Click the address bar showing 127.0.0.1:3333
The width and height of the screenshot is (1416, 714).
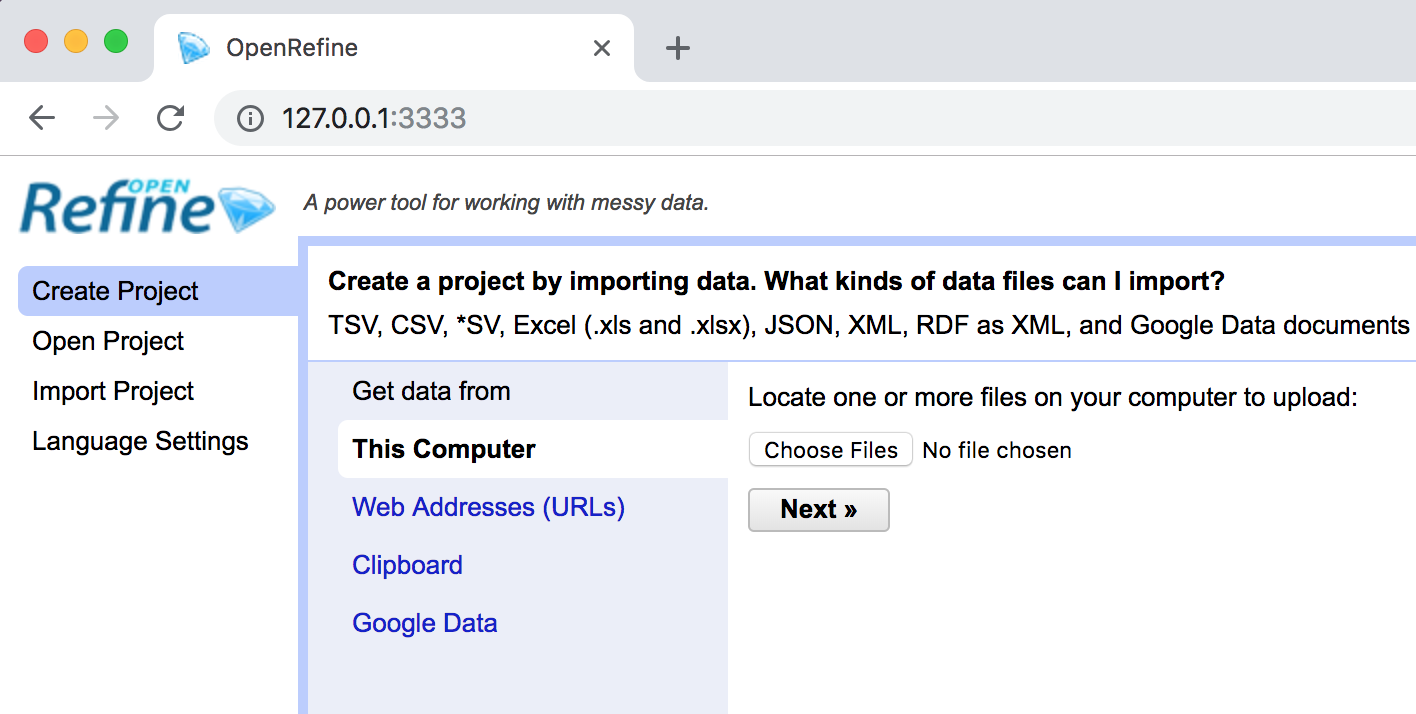click(815, 119)
